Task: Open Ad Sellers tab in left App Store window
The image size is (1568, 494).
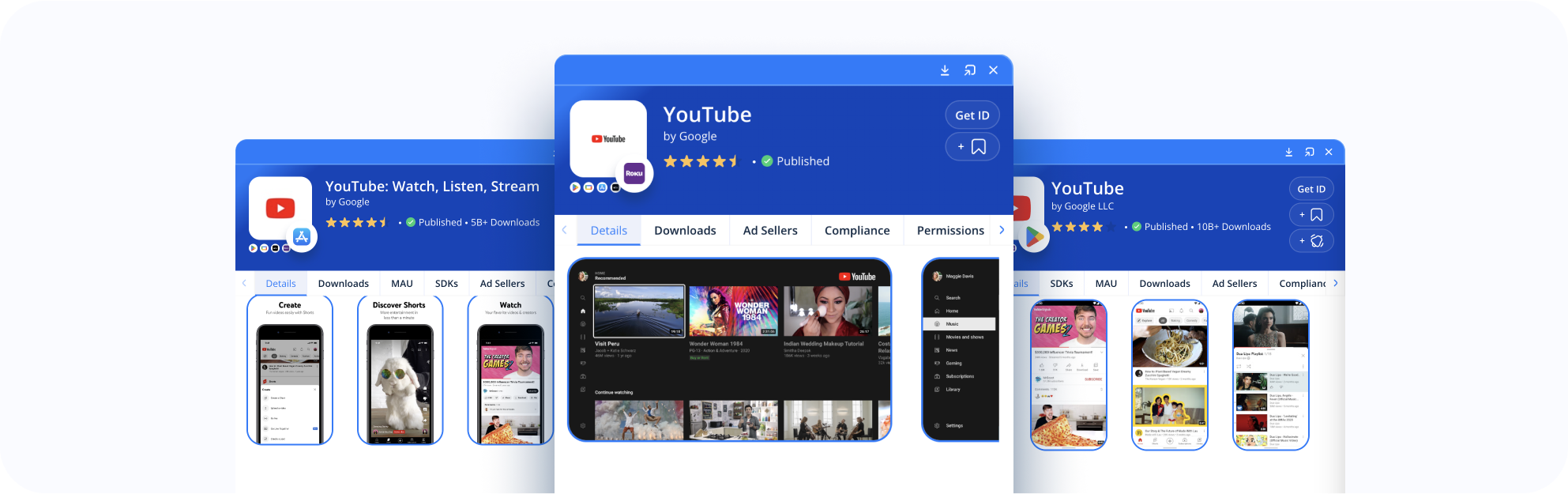Action: tap(502, 284)
